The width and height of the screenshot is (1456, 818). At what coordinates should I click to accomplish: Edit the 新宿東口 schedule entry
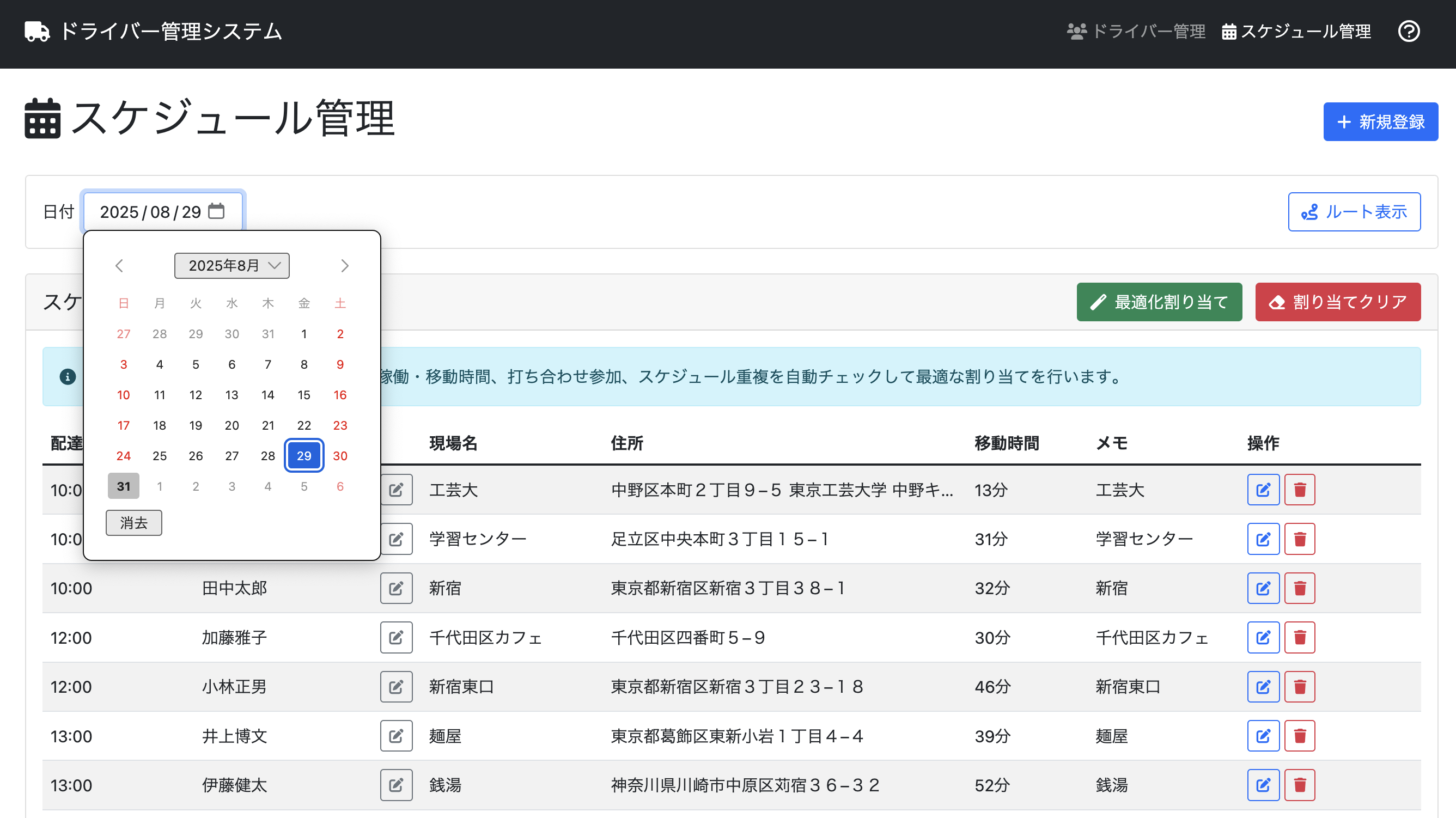coord(1263,686)
